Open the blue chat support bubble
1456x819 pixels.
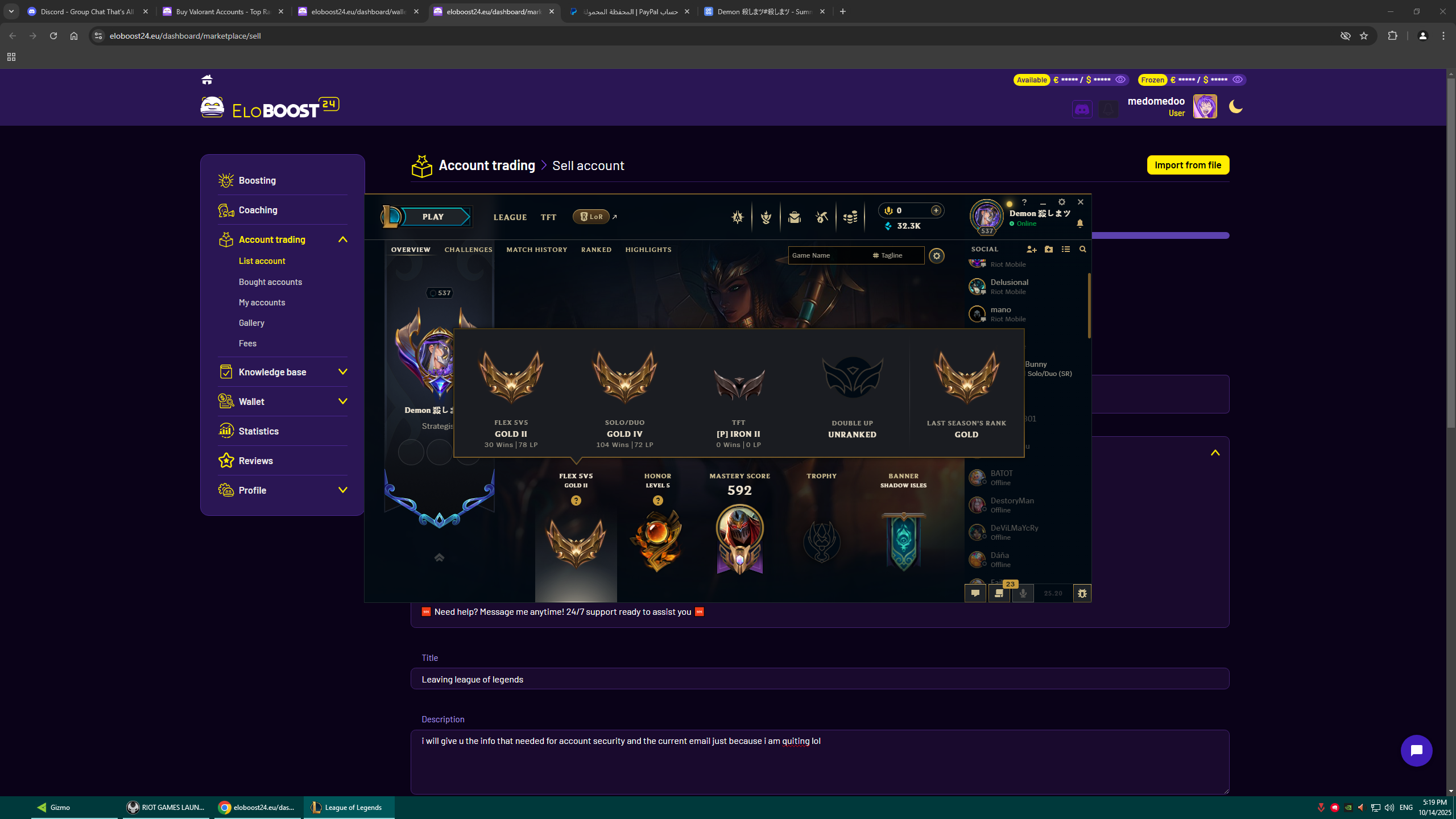pos(1417,751)
